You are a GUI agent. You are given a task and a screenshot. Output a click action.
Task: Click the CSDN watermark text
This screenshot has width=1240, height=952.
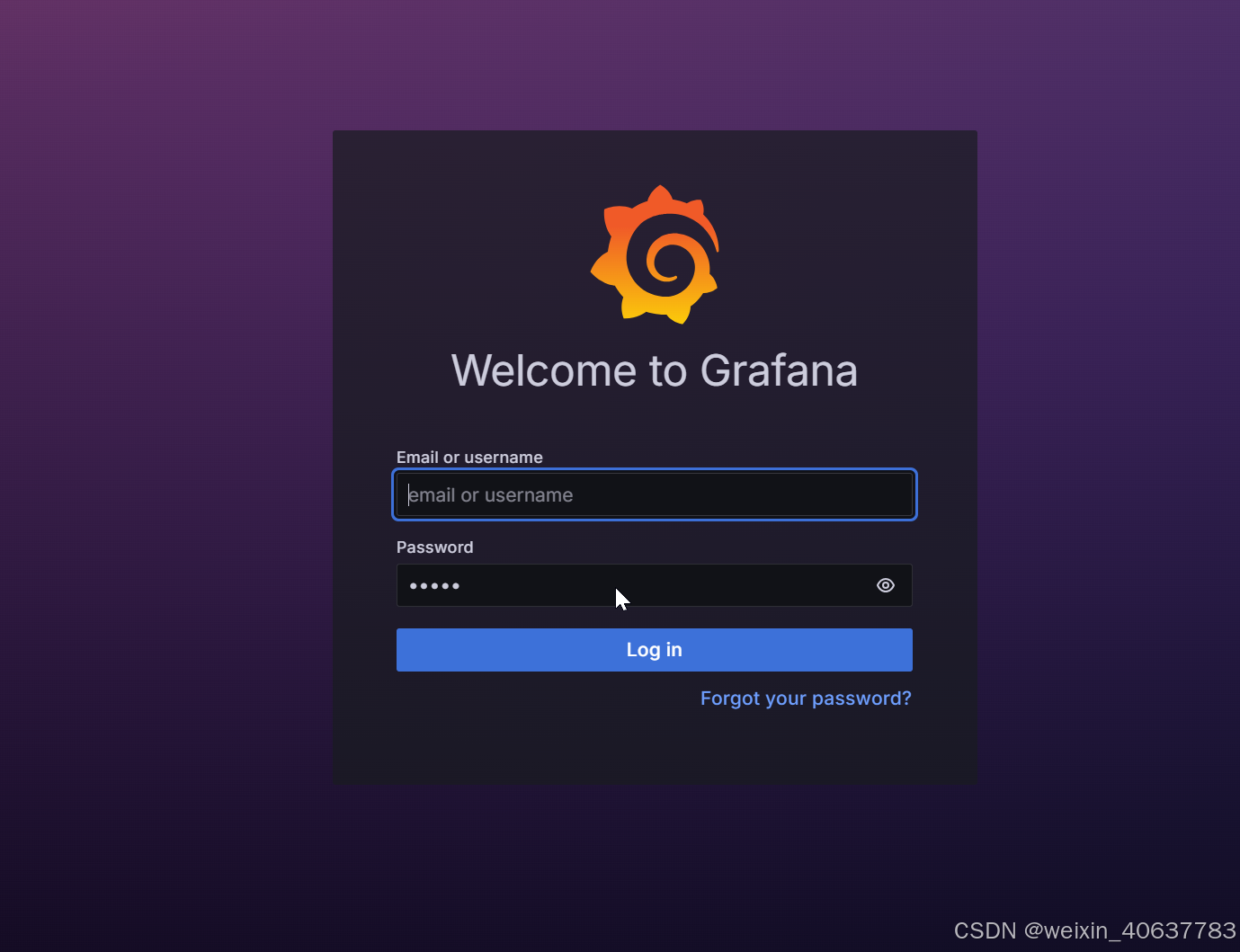tap(984, 930)
